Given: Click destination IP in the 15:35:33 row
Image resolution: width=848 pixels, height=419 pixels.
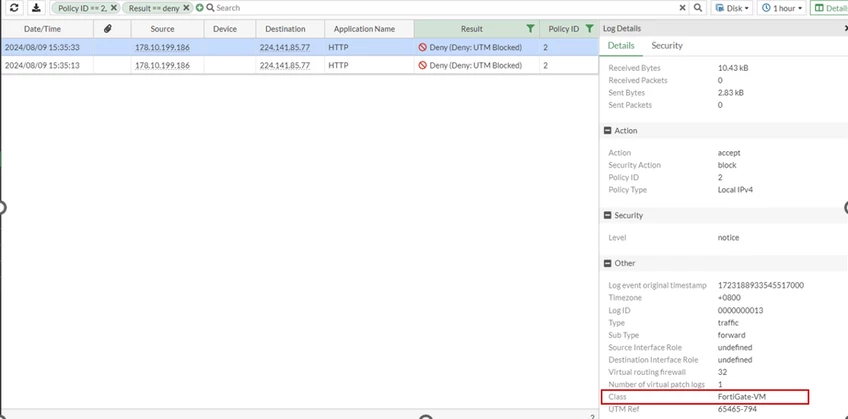Looking at the screenshot, I should click(284, 48).
